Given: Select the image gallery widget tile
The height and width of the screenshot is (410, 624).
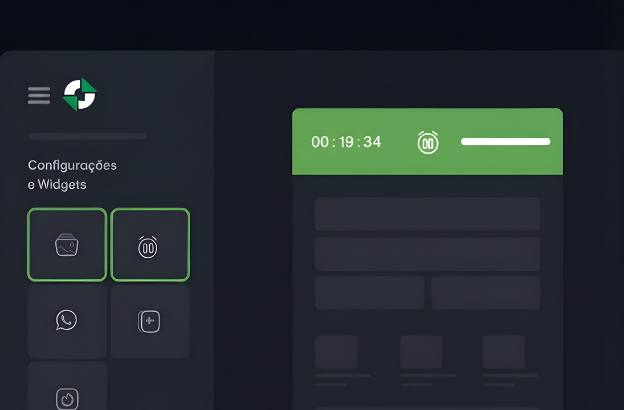Looking at the screenshot, I should (x=67, y=245).
